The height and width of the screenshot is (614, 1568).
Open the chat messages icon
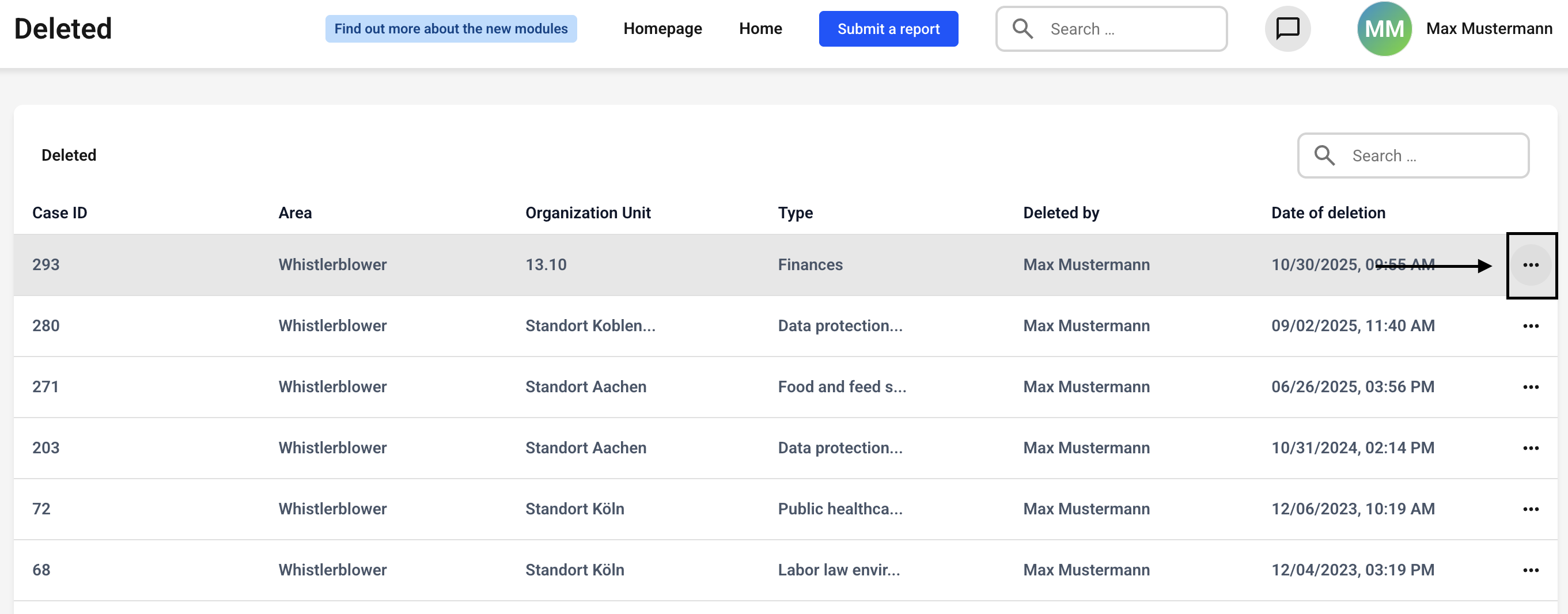click(1287, 29)
